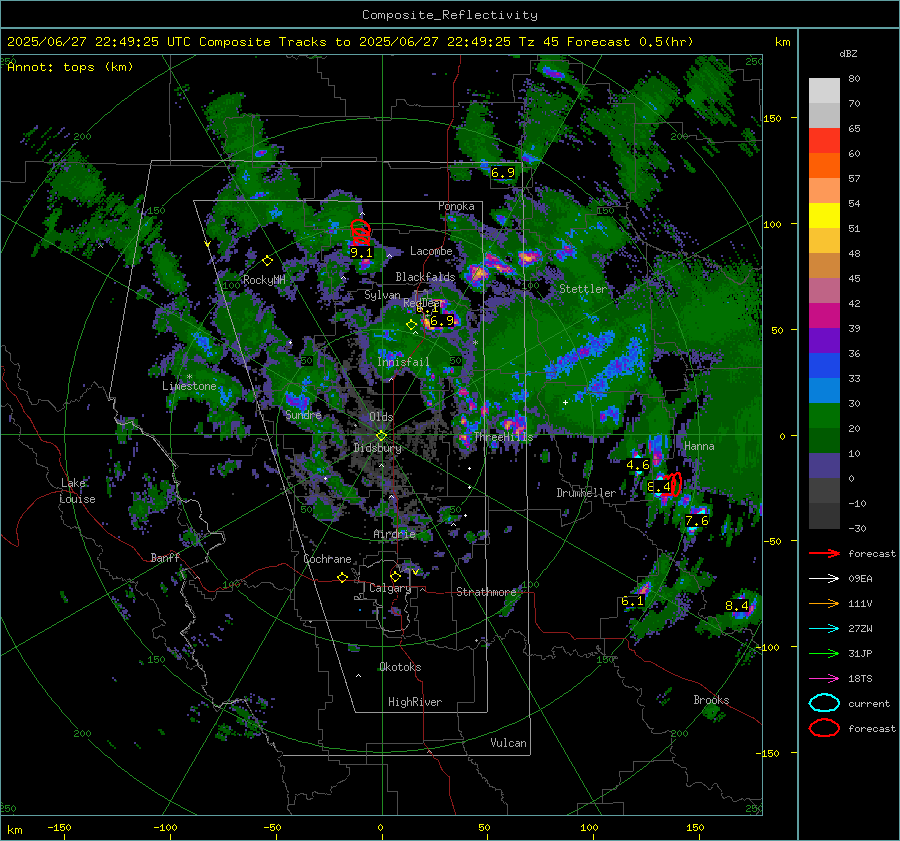Click the ThreeHills town label
The image size is (900, 841).
(x=503, y=437)
